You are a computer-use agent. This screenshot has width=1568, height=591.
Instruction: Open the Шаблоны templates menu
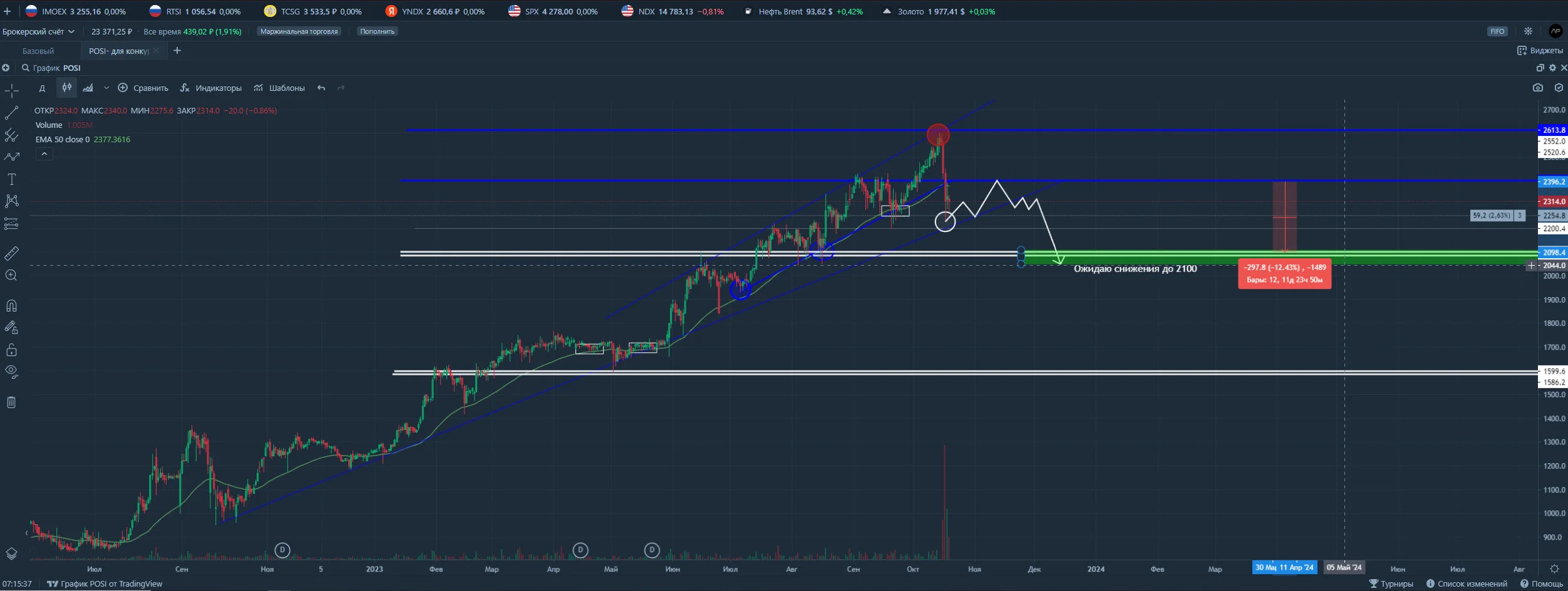tap(279, 88)
